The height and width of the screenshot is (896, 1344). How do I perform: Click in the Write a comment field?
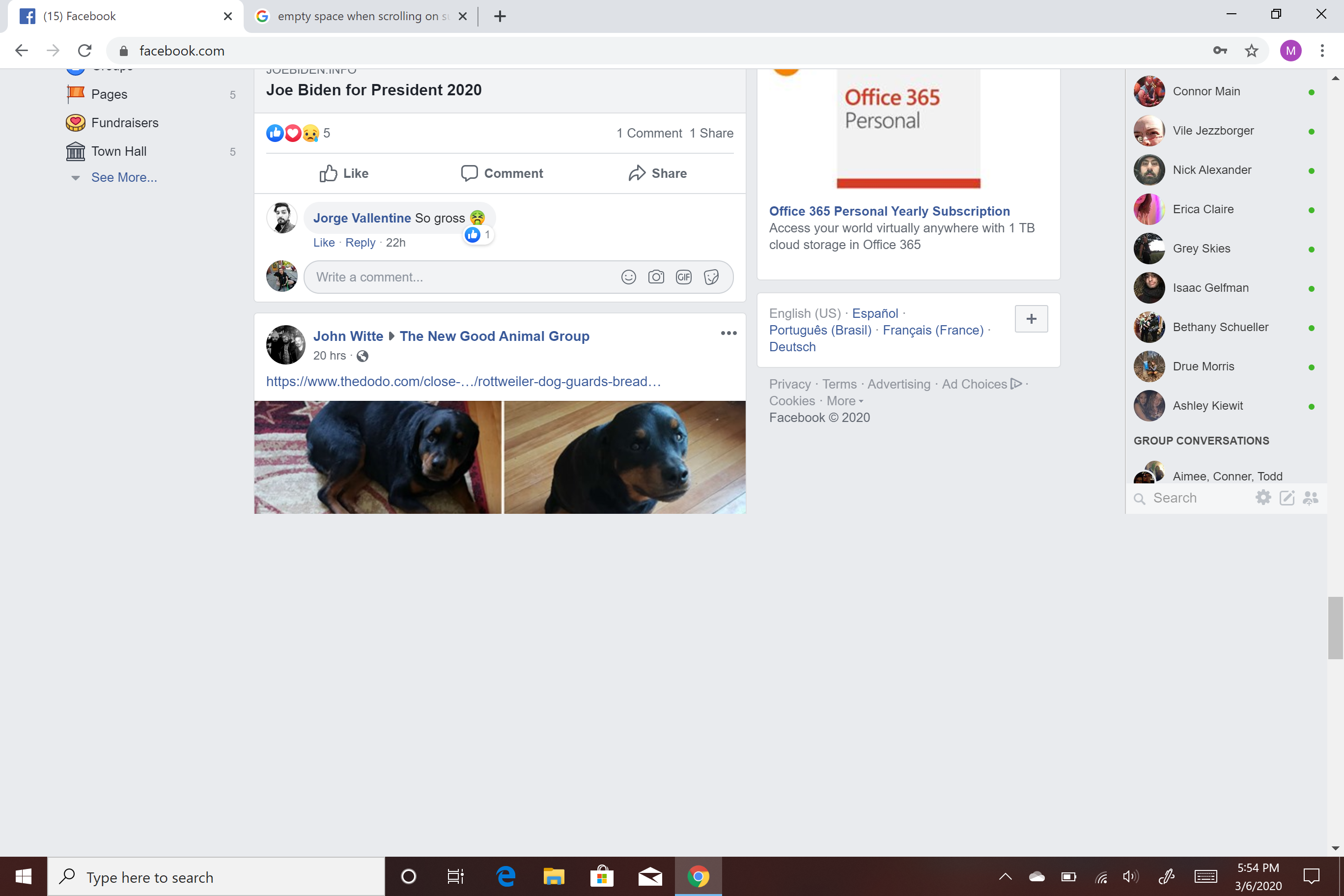pos(518,277)
